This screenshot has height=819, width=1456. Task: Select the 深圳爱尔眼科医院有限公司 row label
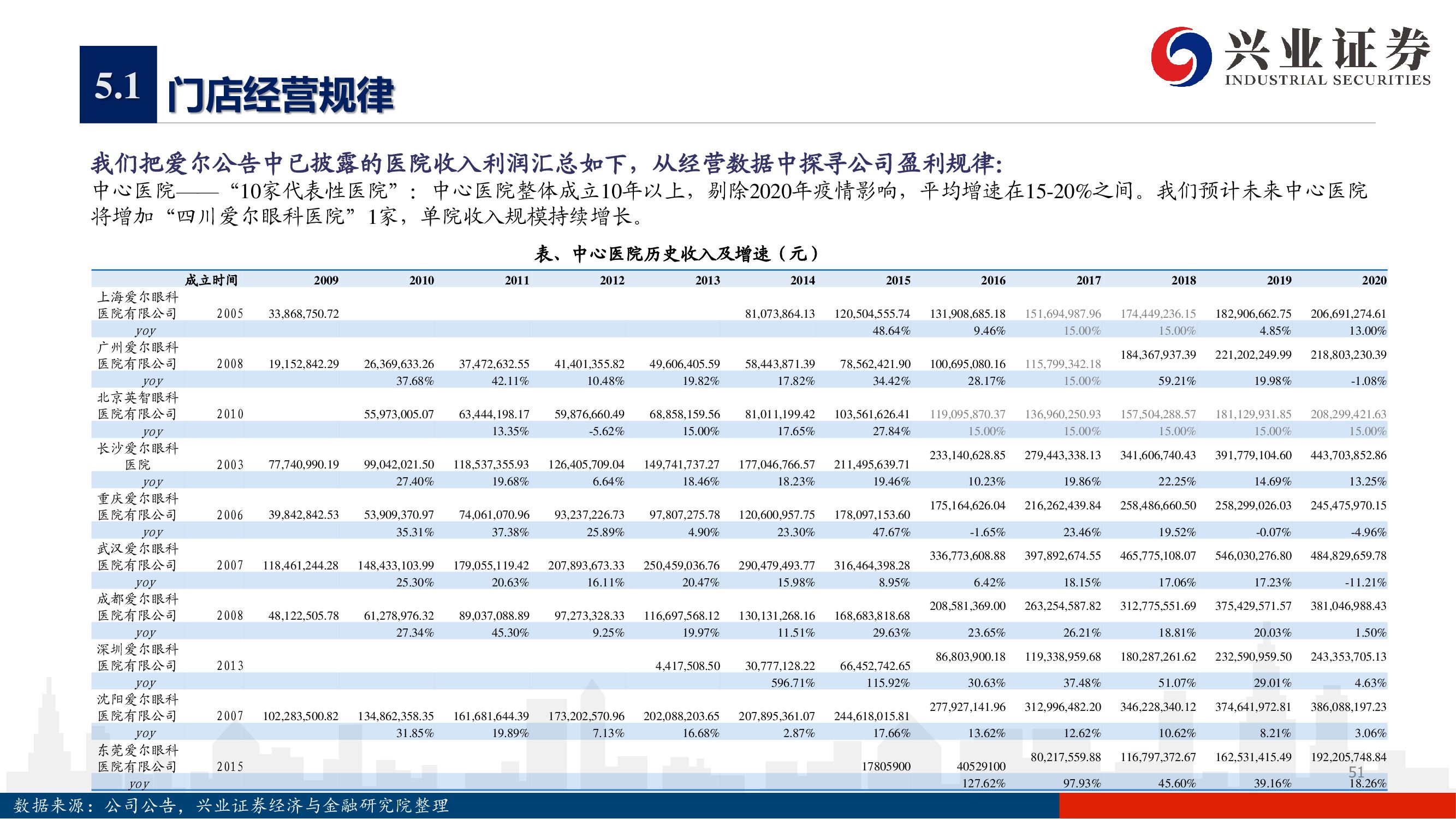pos(138,657)
